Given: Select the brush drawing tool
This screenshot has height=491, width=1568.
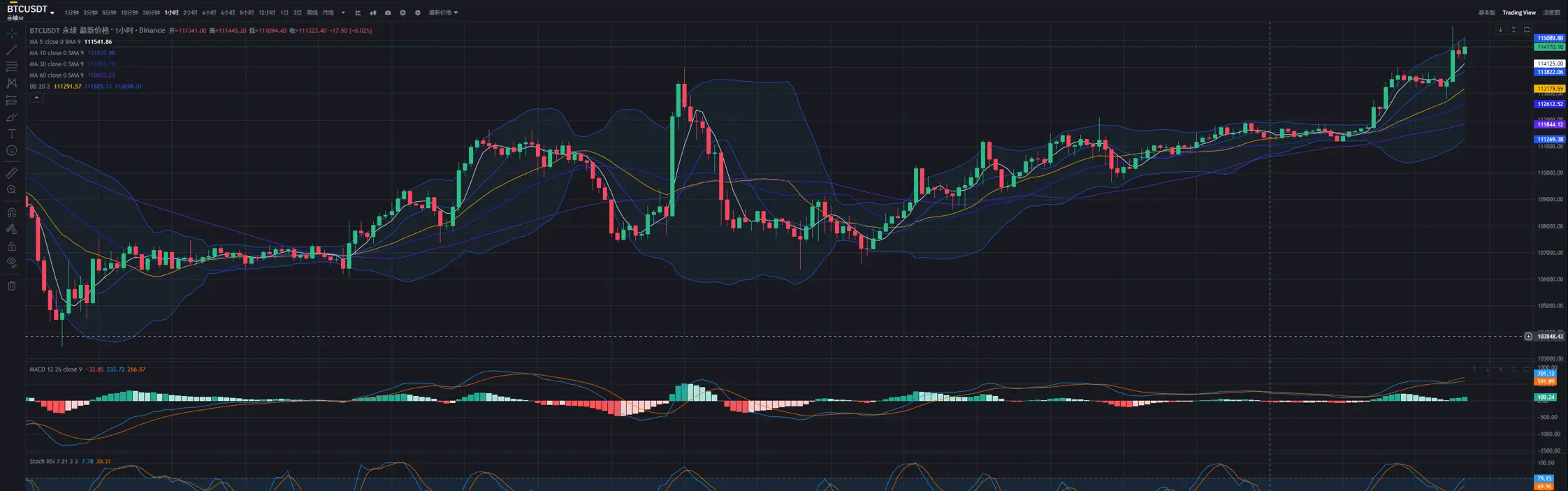Looking at the screenshot, I should click(12, 117).
